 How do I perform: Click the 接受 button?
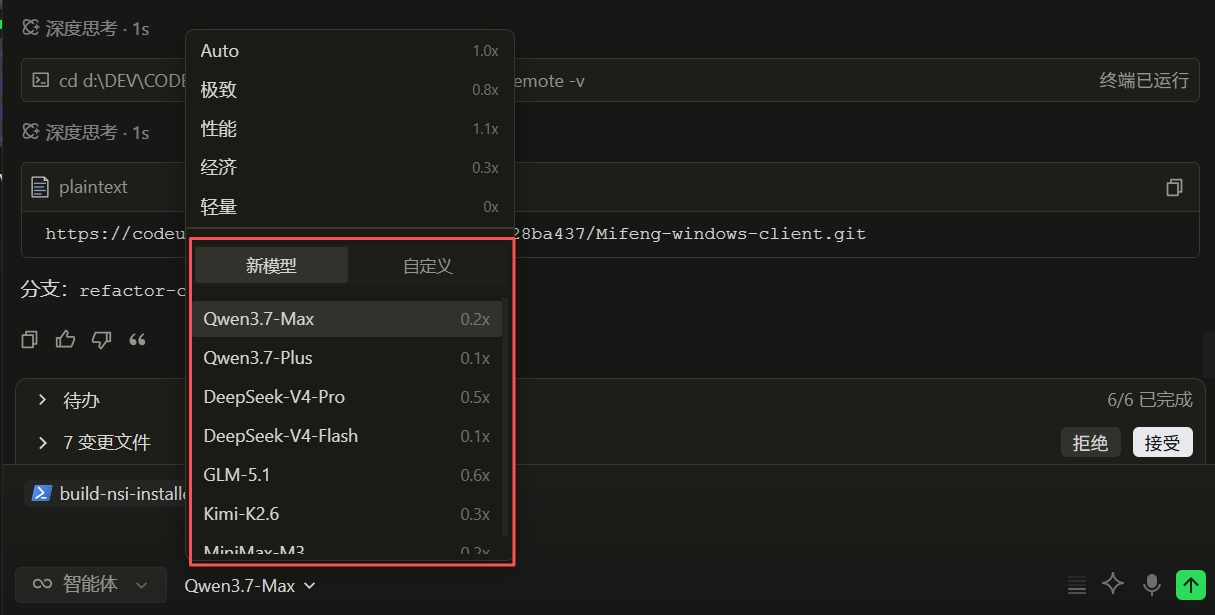coord(1162,443)
